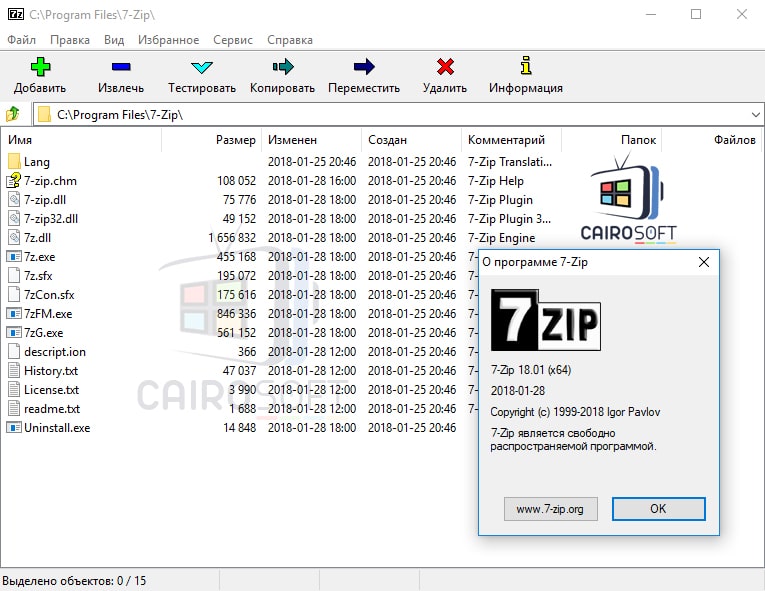Click the folder icon in address bar
765x591 pixels.
[44, 115]
